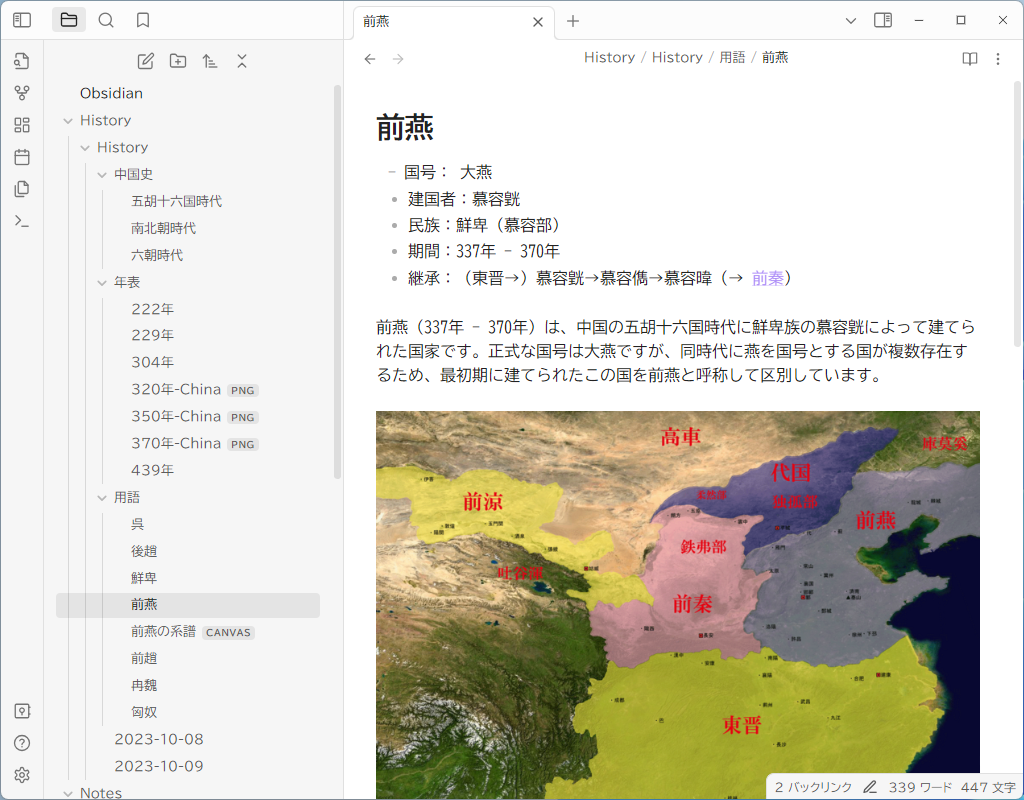Screen dimensions: 1024x800
Task: Collapse the nested History subfolder
Action: [x=85, y=148]
